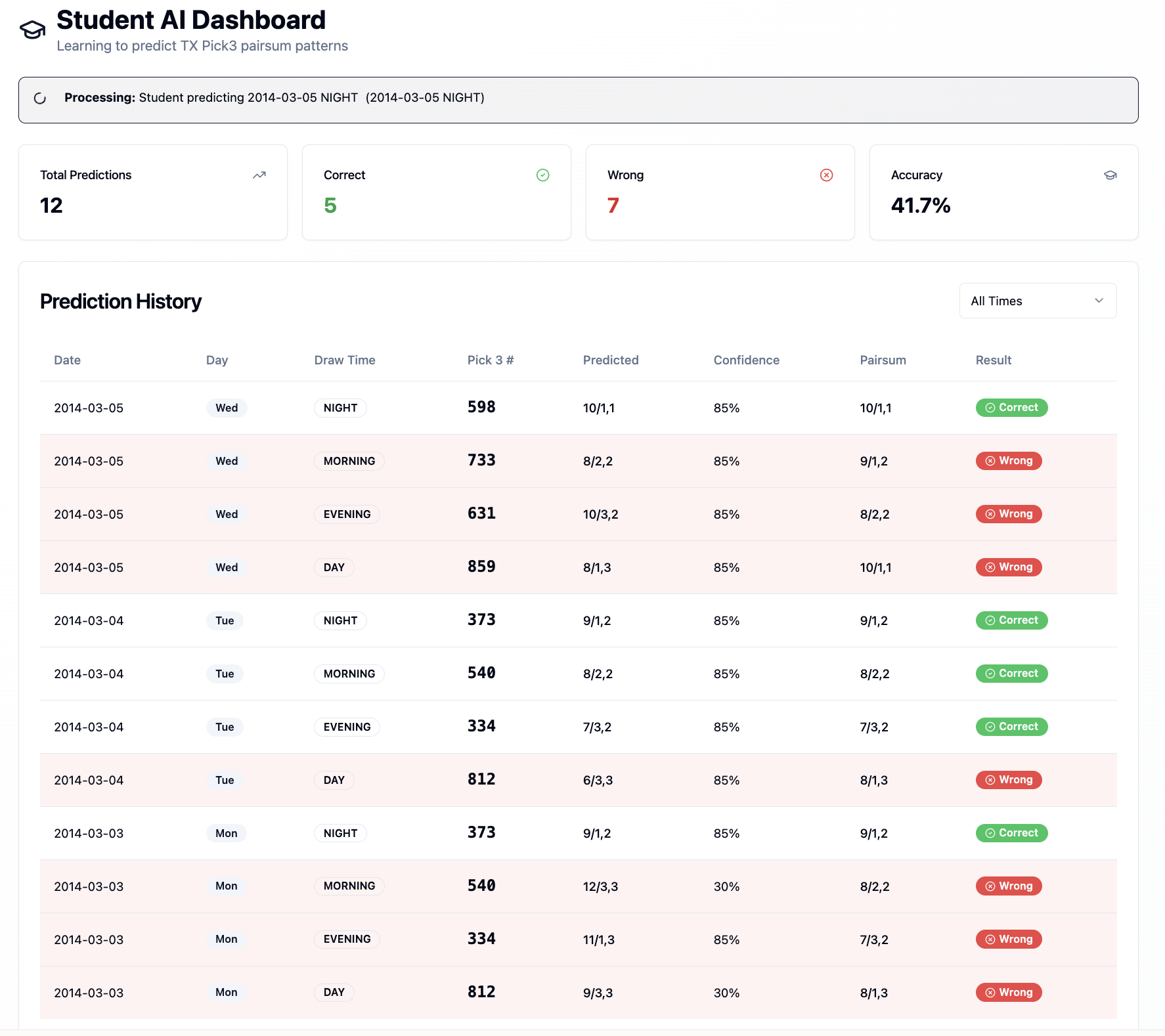Click the Total Predictions card
Viewport: 1165px width, 1036px height.
153,192
